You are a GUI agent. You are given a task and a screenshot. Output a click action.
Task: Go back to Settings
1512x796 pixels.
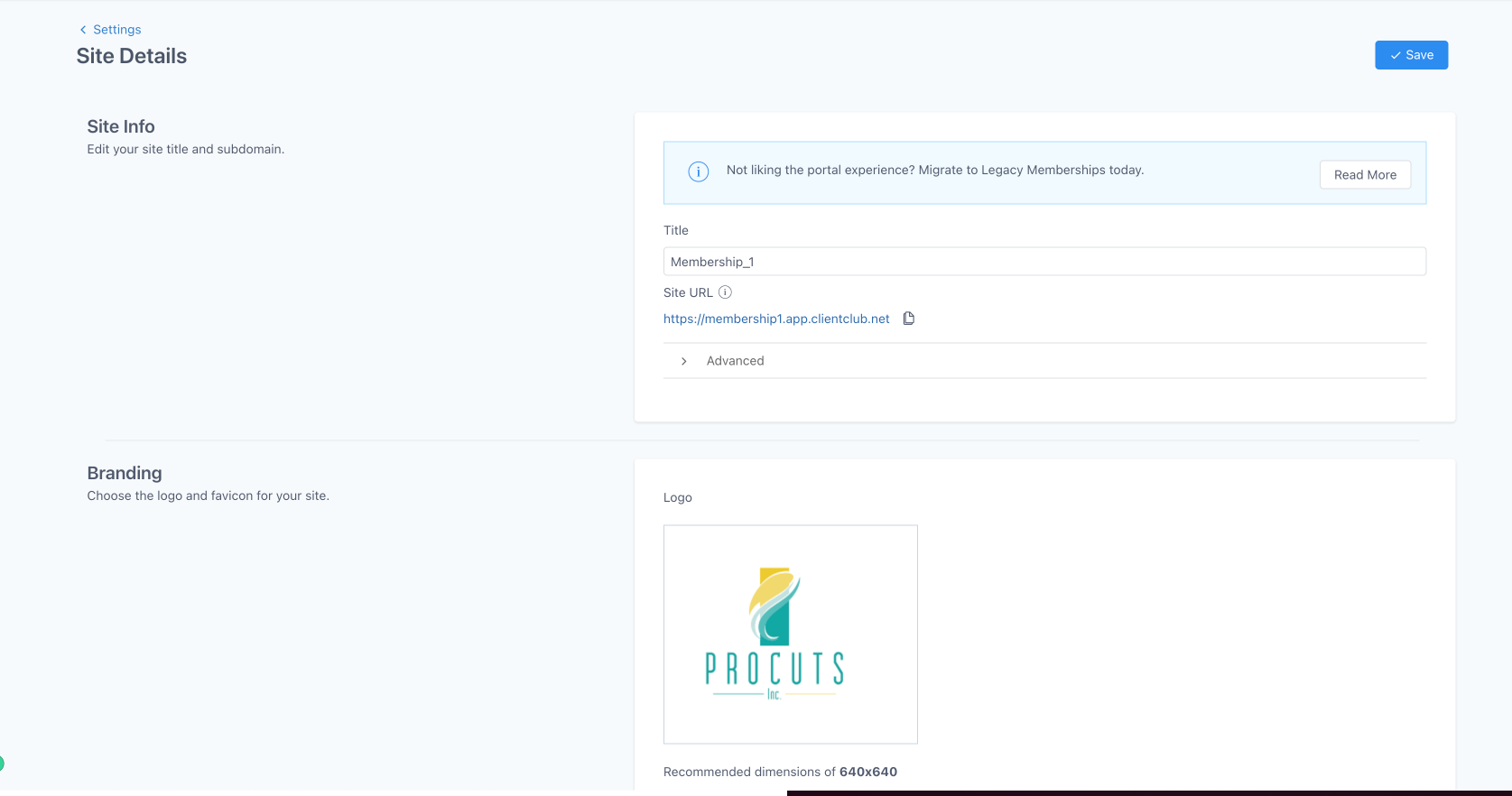[x=111, y=30]
